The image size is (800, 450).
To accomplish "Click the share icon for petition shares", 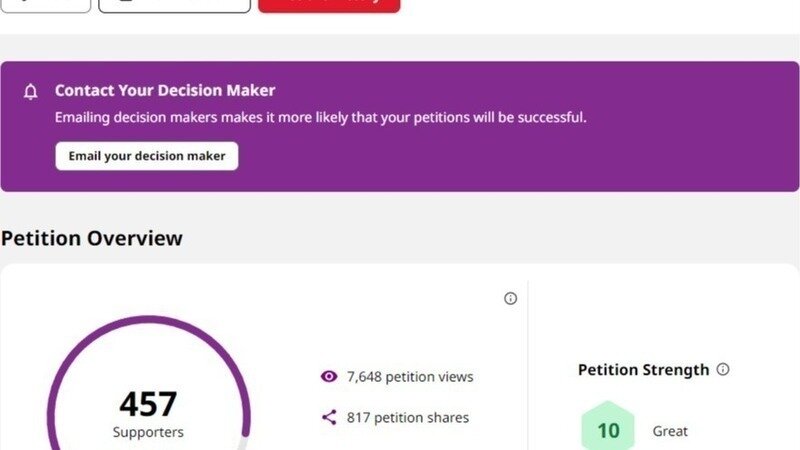I will pyautogui.click(x=329, y=417).
